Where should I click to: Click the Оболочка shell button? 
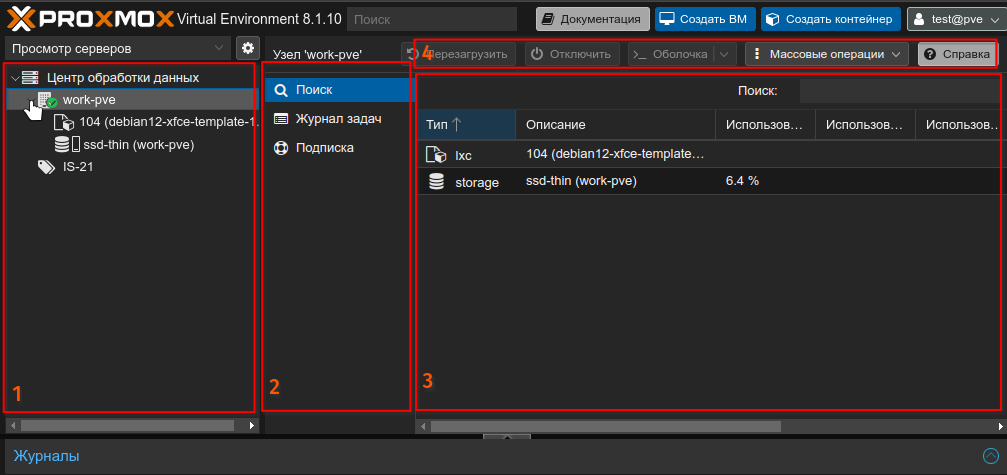pos(671,54)
